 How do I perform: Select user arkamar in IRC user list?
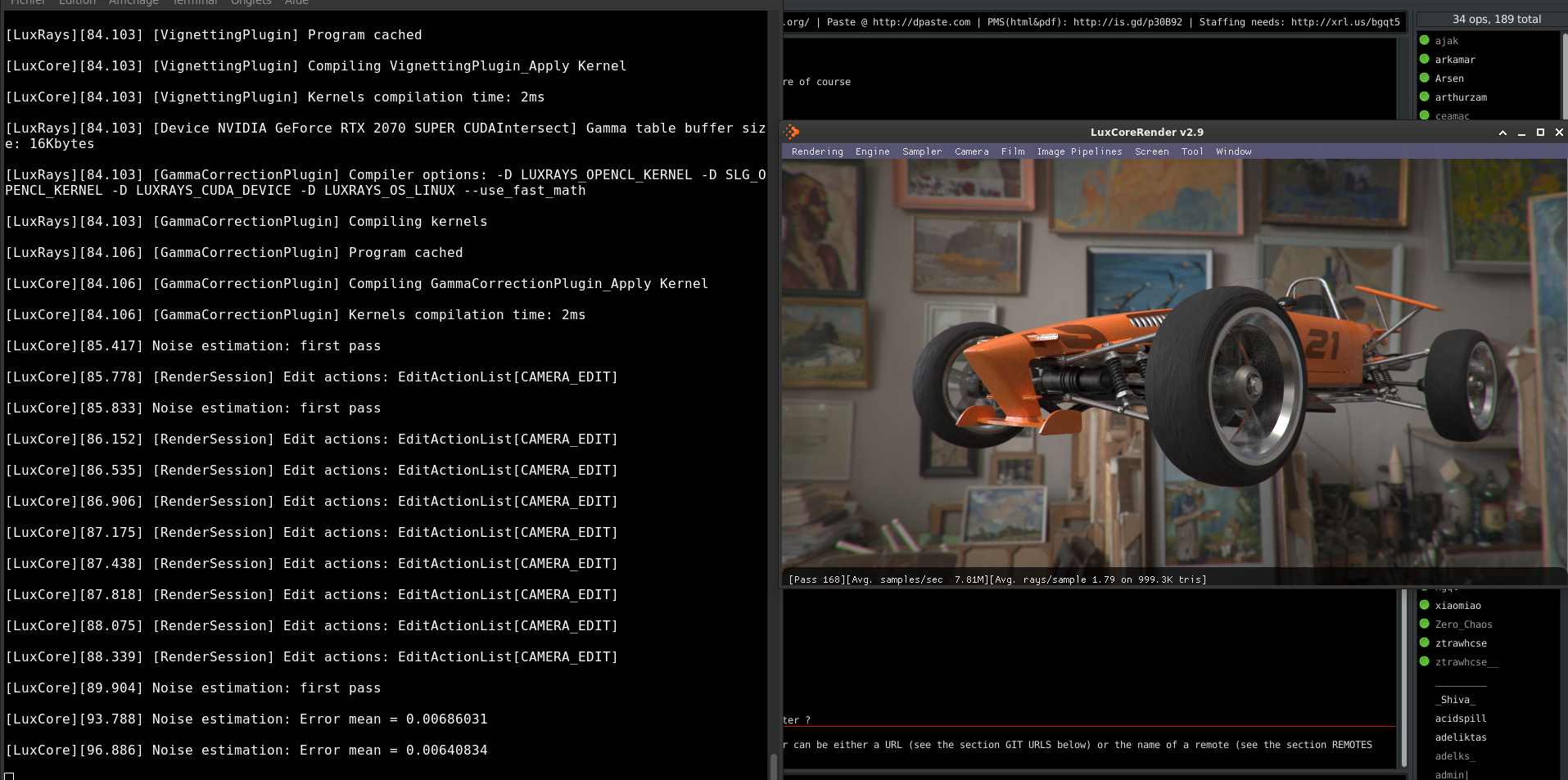[x=1455, y=60]
